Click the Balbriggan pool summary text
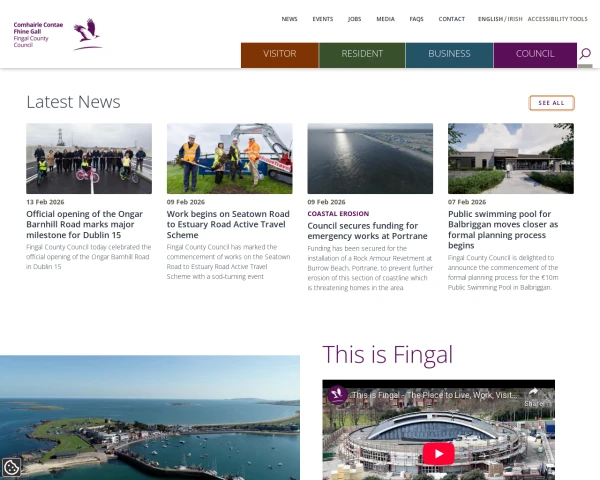 503,273
